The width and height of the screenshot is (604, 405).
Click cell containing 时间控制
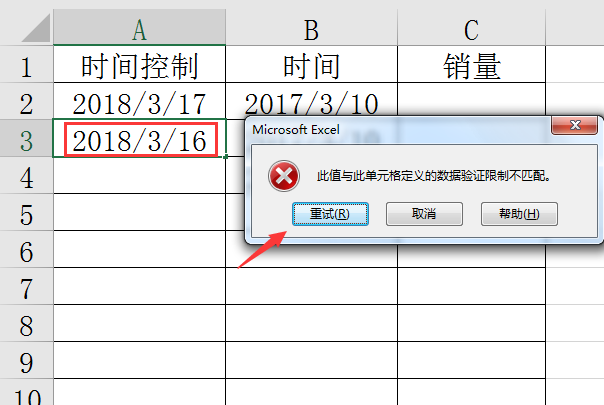coord(139,64)
